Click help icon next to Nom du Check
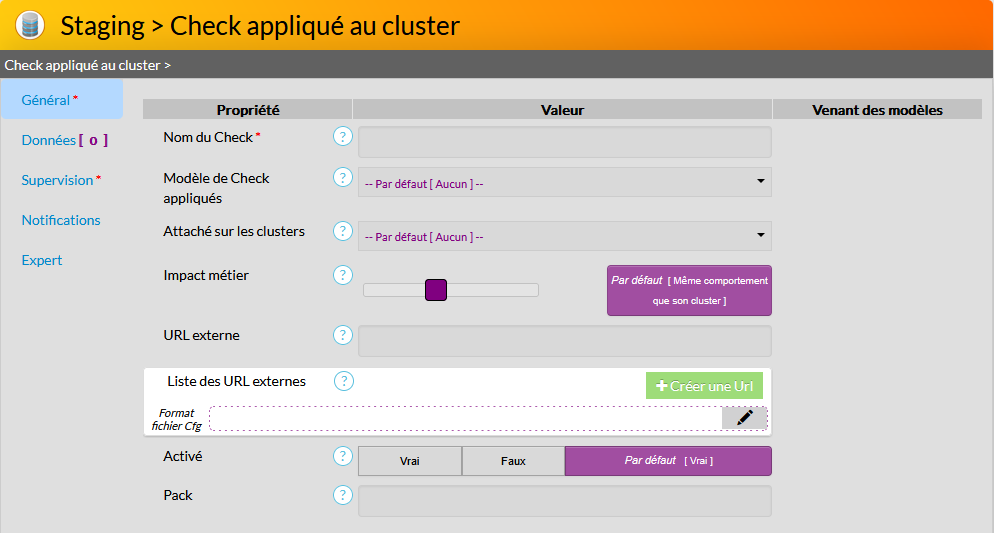The height and width of the screenshot is (533, 994). pyautogui.click(x=343, y=137)
